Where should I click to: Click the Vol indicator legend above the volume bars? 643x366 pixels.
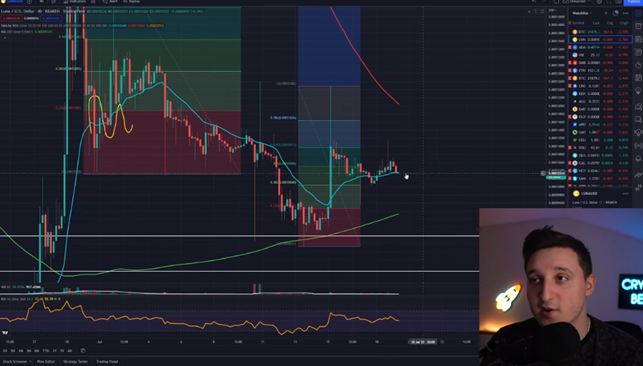pos(21,287)
